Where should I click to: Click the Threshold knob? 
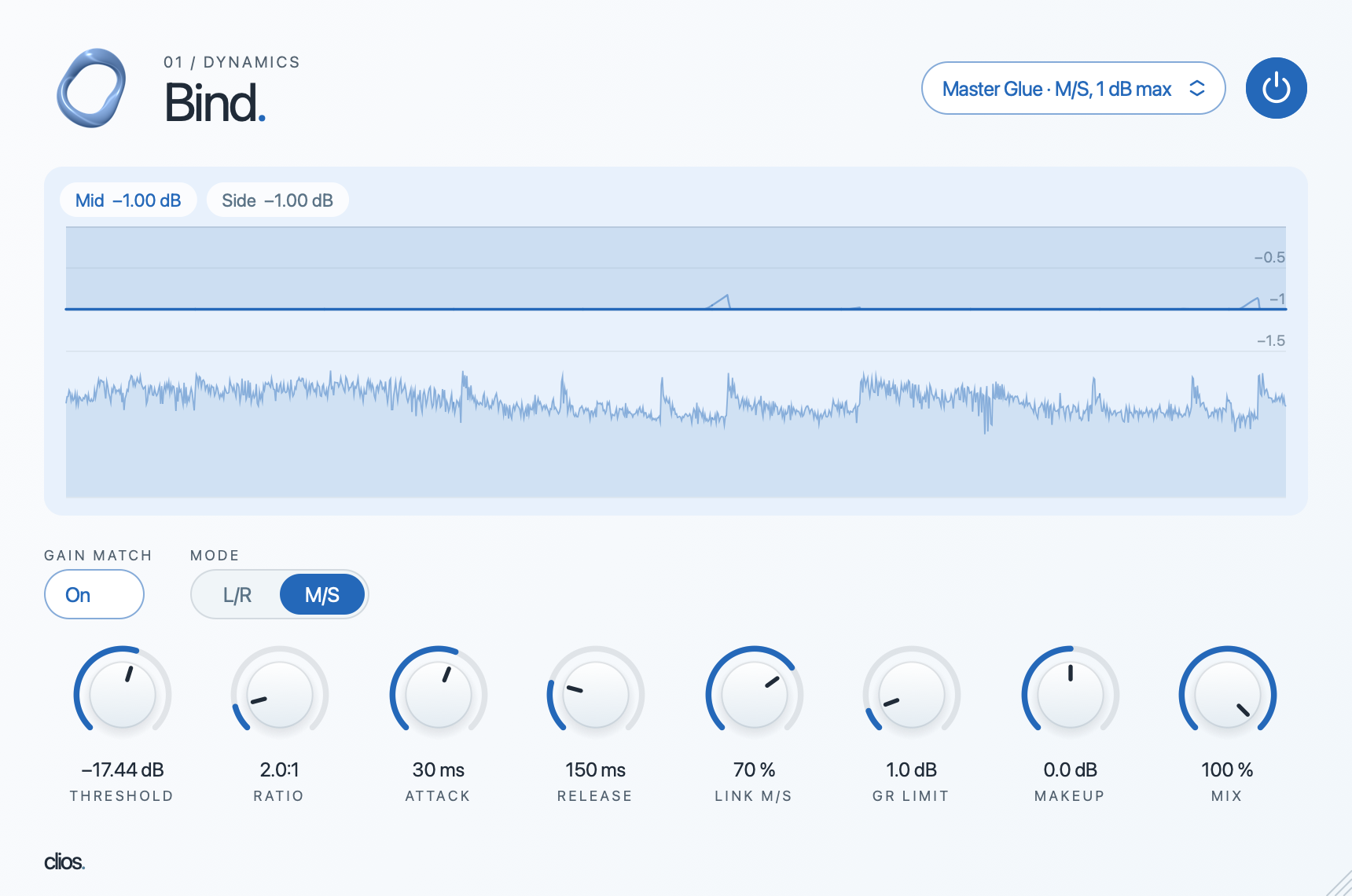pos(123,696)
